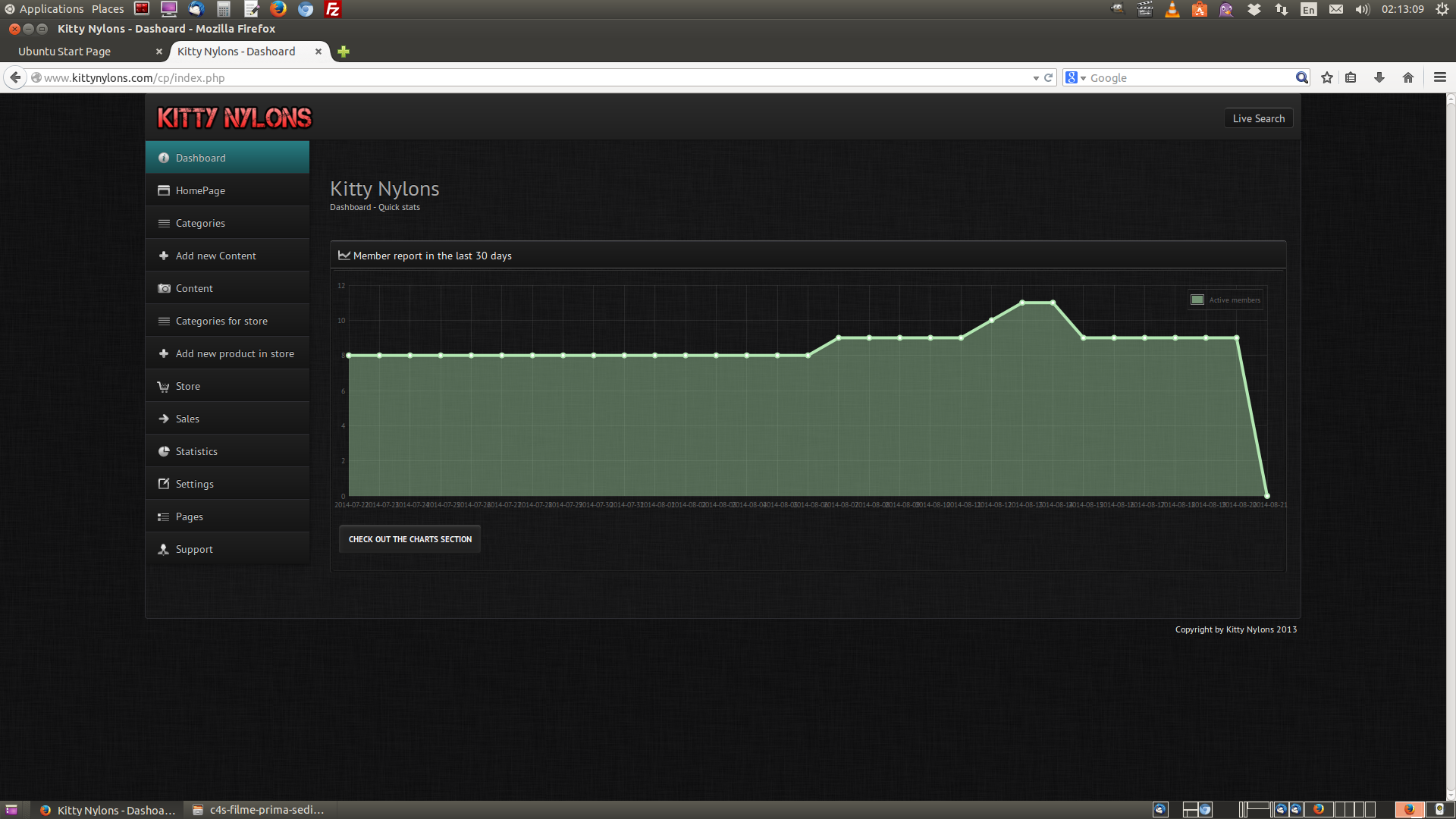The height and width of the screenshot is (819, 1456).
Task: Select Add new Content in sidebar
Action: coord(227,256)
